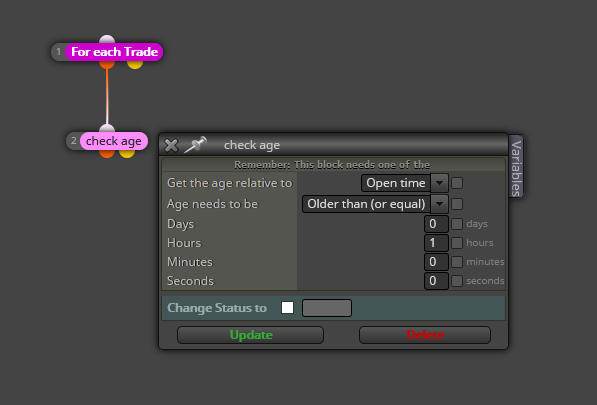This screenshot has height=405, width=597.
Task: Select the check age block
Action: coord(114,141)
